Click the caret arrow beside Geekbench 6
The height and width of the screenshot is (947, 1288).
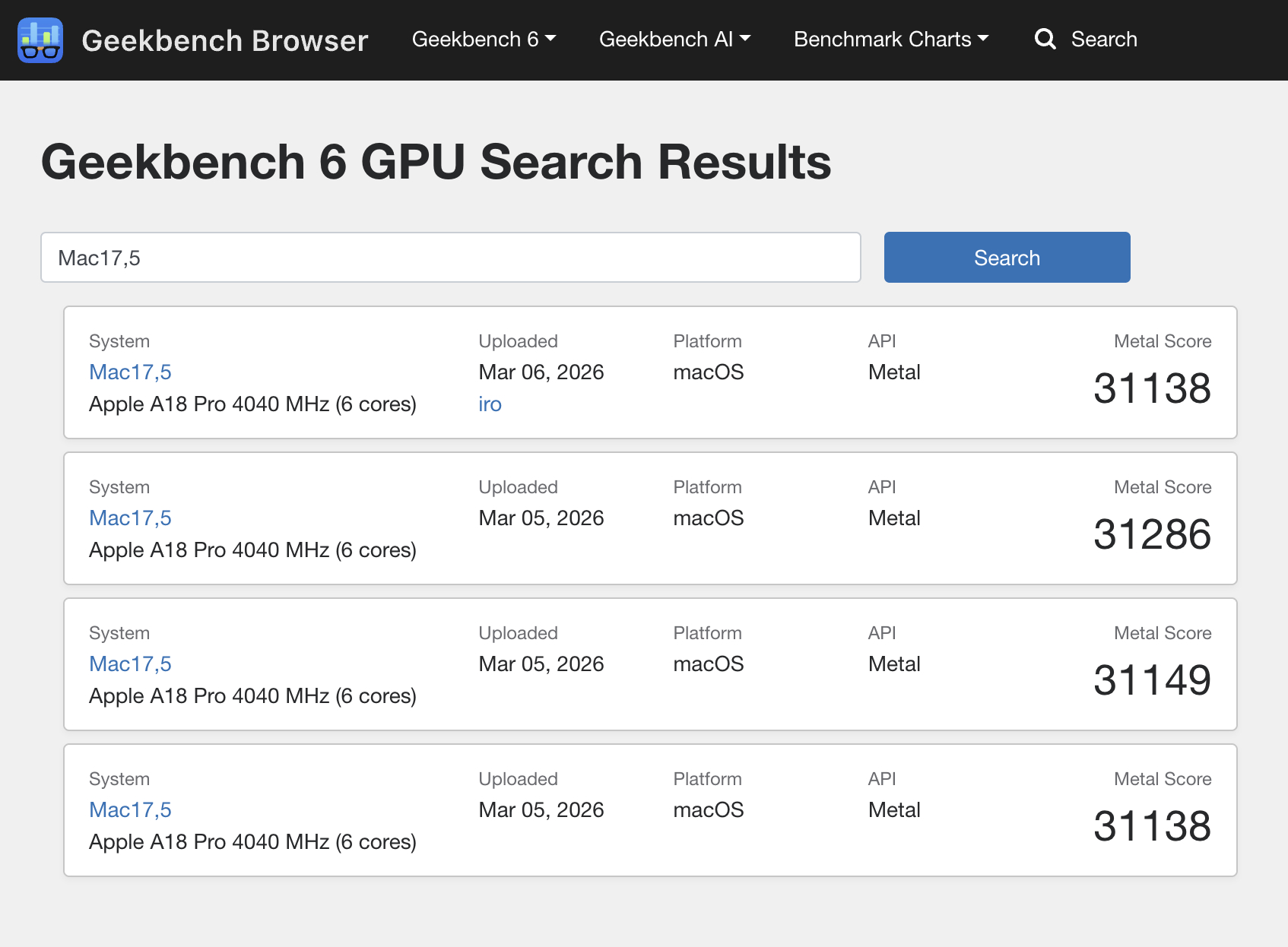pyautogui.click(x=550, y=39)
